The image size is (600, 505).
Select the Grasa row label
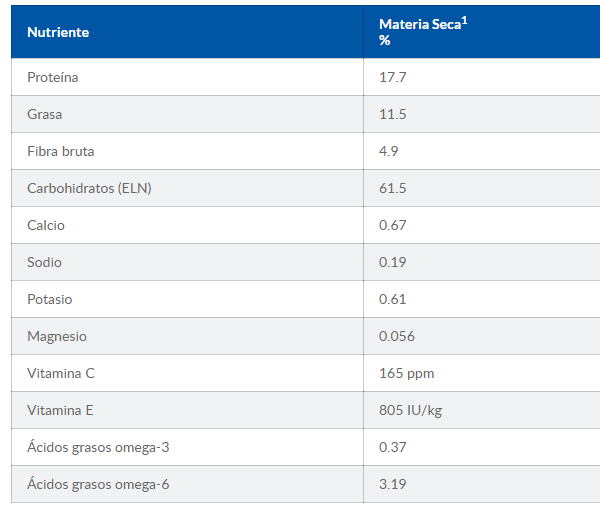tap(45, 114)
